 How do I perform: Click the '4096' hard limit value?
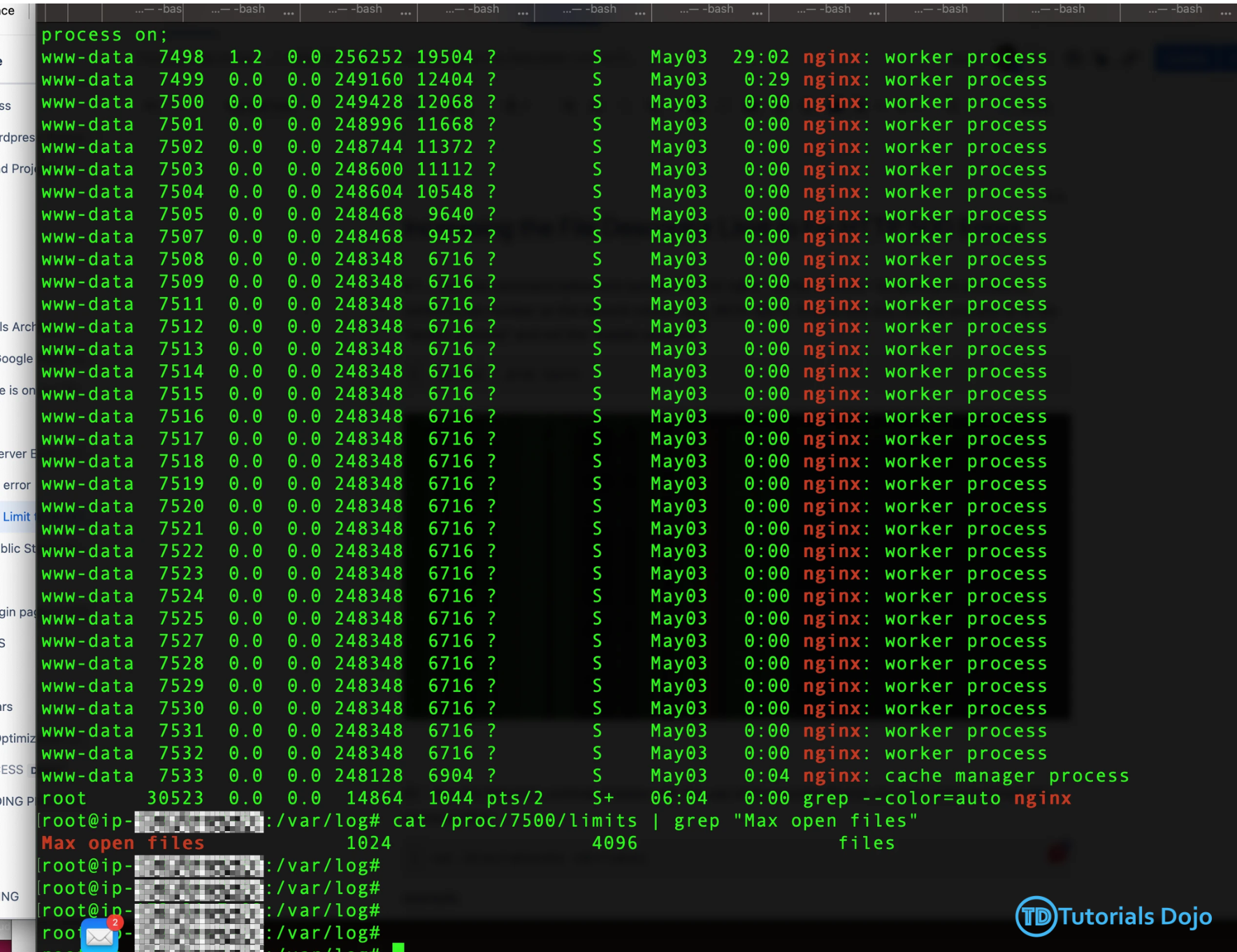[x=615, y=843]
